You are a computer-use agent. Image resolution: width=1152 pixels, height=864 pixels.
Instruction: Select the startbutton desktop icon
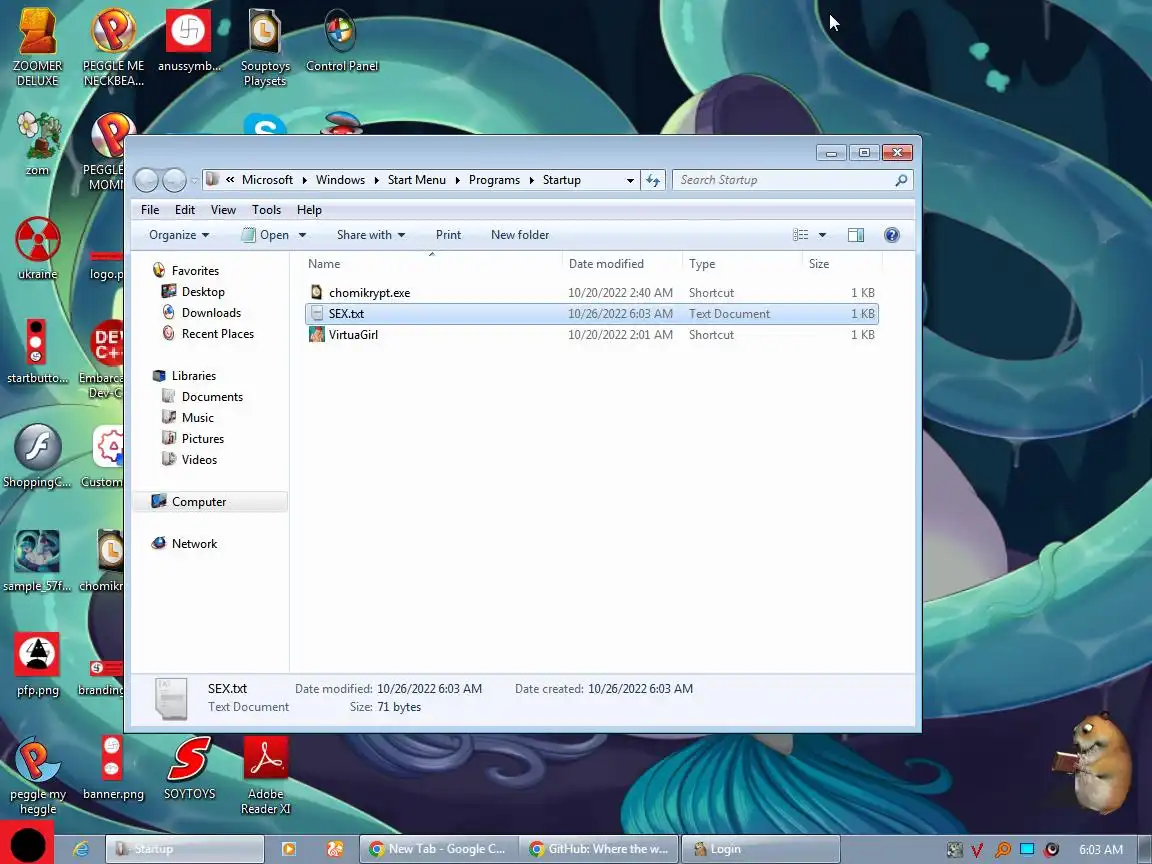tap(37, 352)
